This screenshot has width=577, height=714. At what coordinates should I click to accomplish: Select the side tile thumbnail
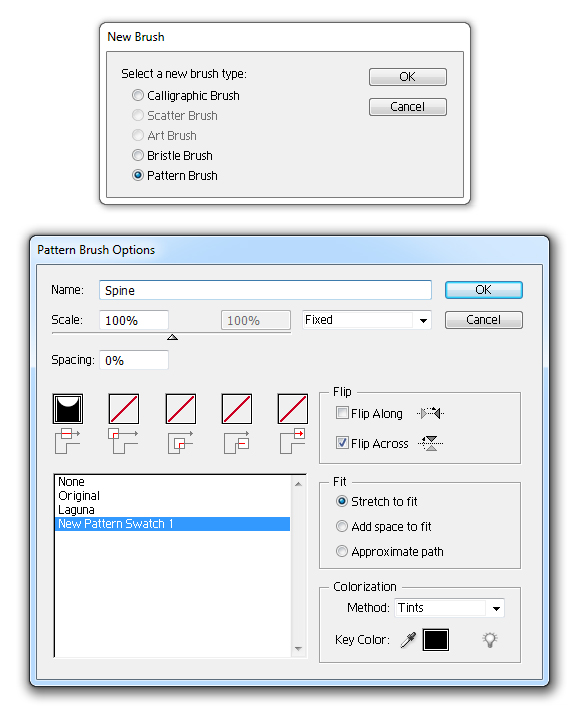(68, 408)
